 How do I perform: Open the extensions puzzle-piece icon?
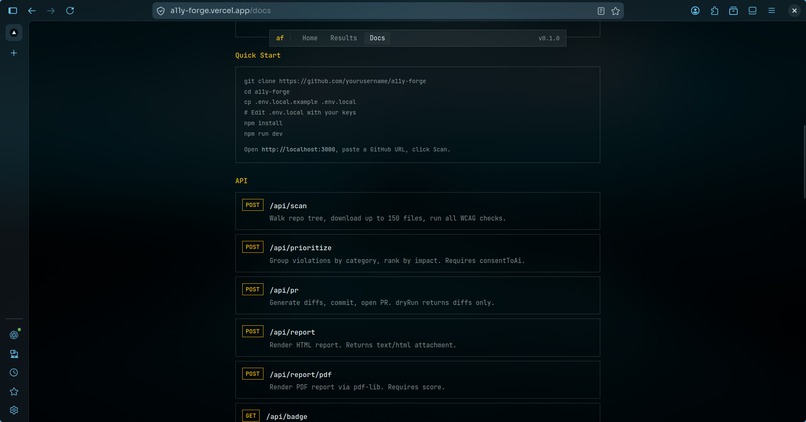click(714, 10)
